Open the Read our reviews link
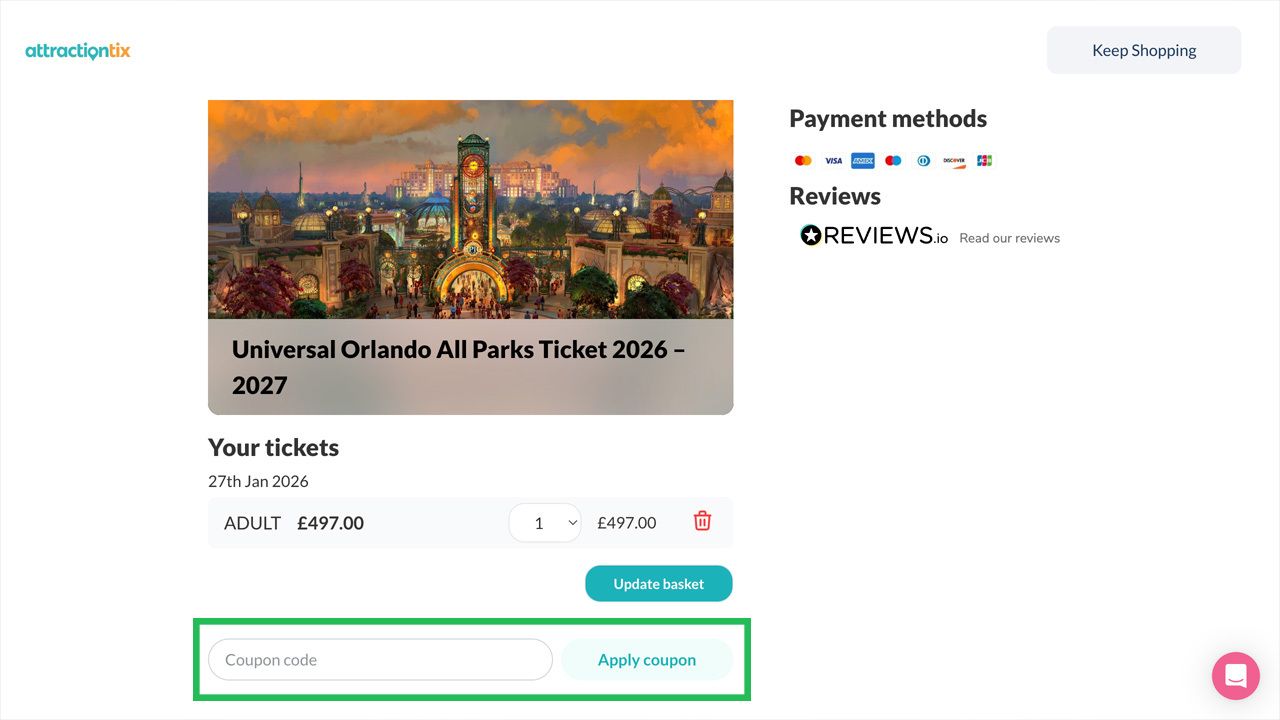 (x=1009, y=238)
